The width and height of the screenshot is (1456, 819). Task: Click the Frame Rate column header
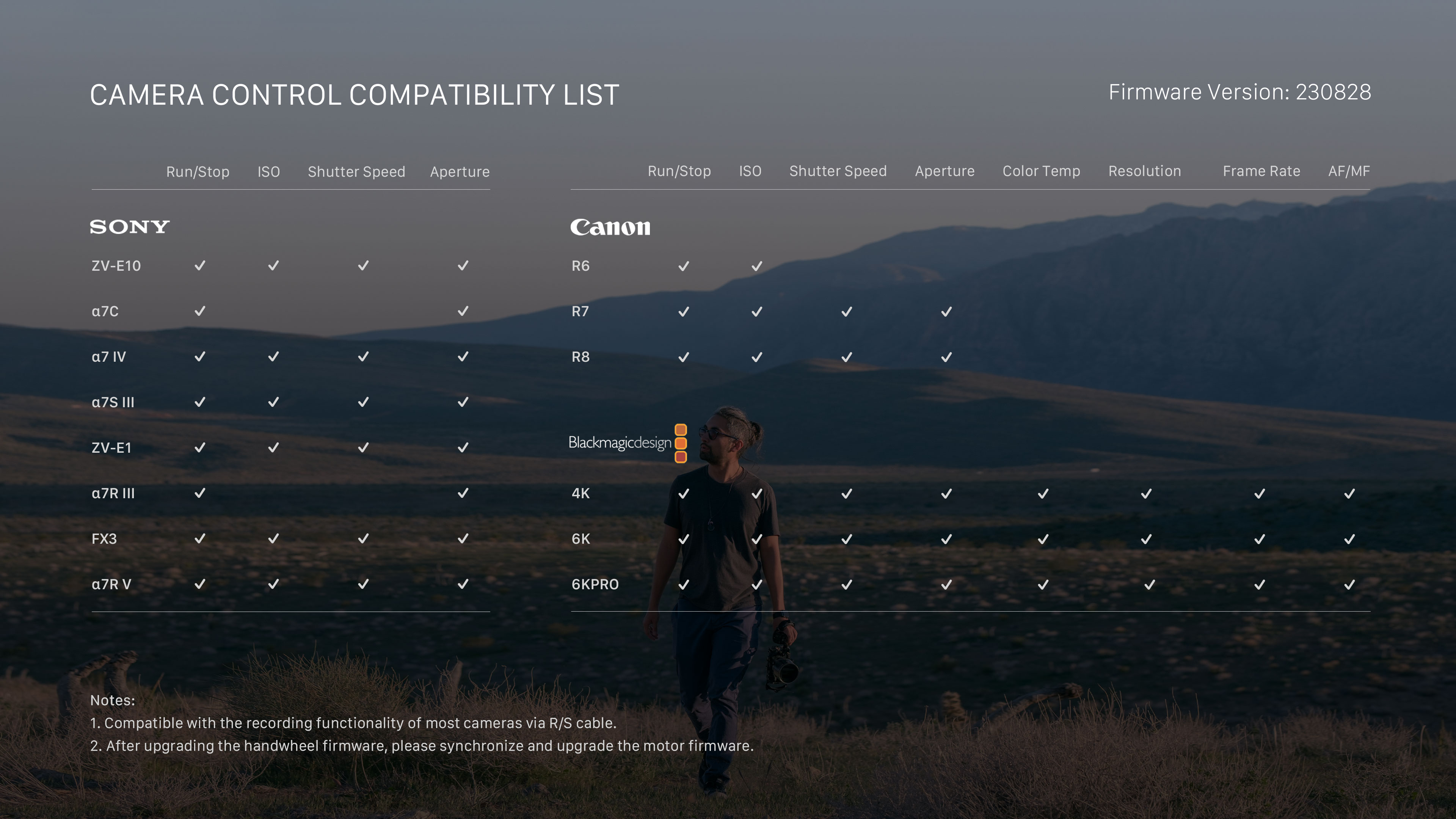tap(1261, 171)
